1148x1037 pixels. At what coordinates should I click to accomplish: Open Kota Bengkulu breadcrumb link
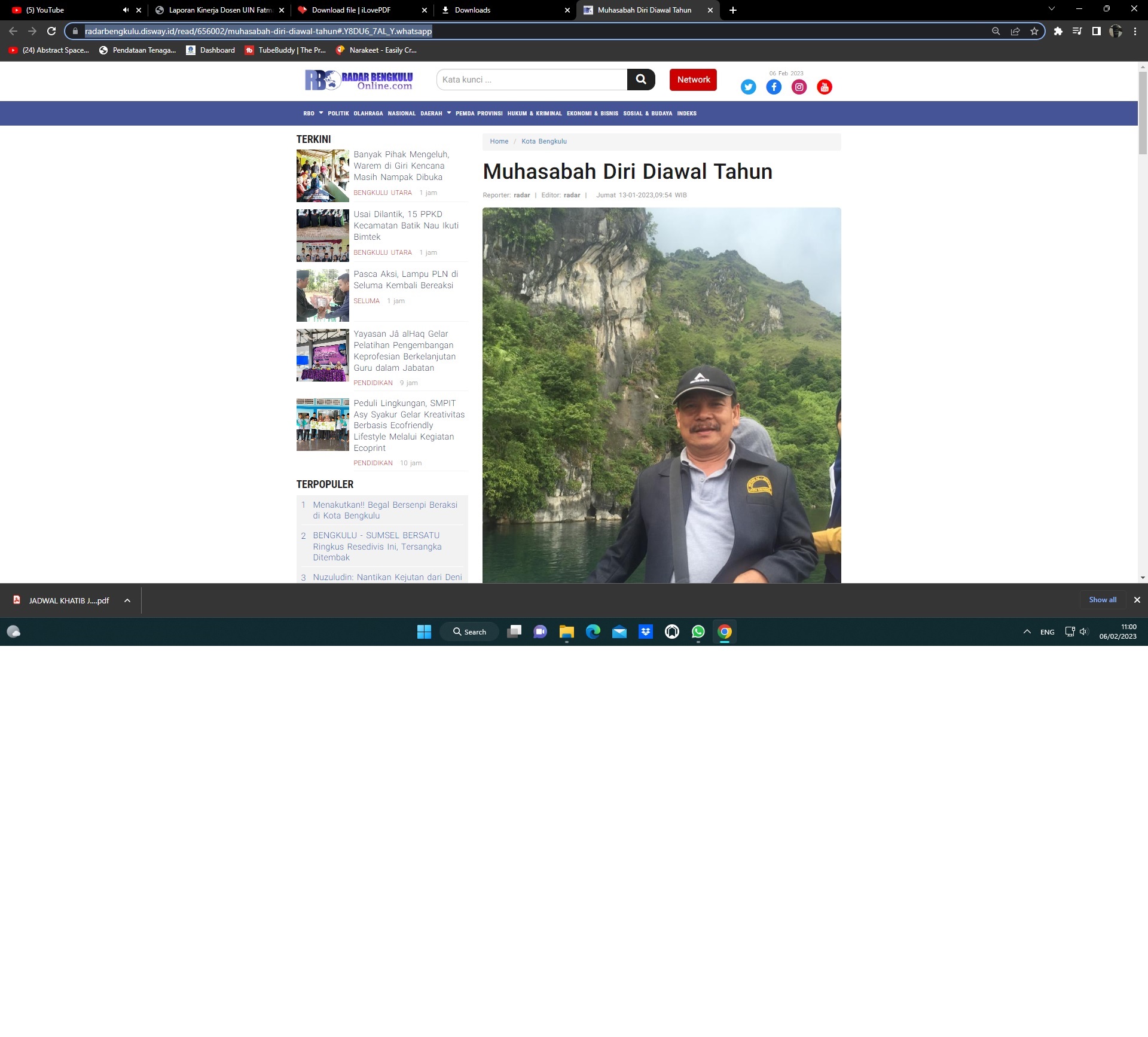[544, 142]
